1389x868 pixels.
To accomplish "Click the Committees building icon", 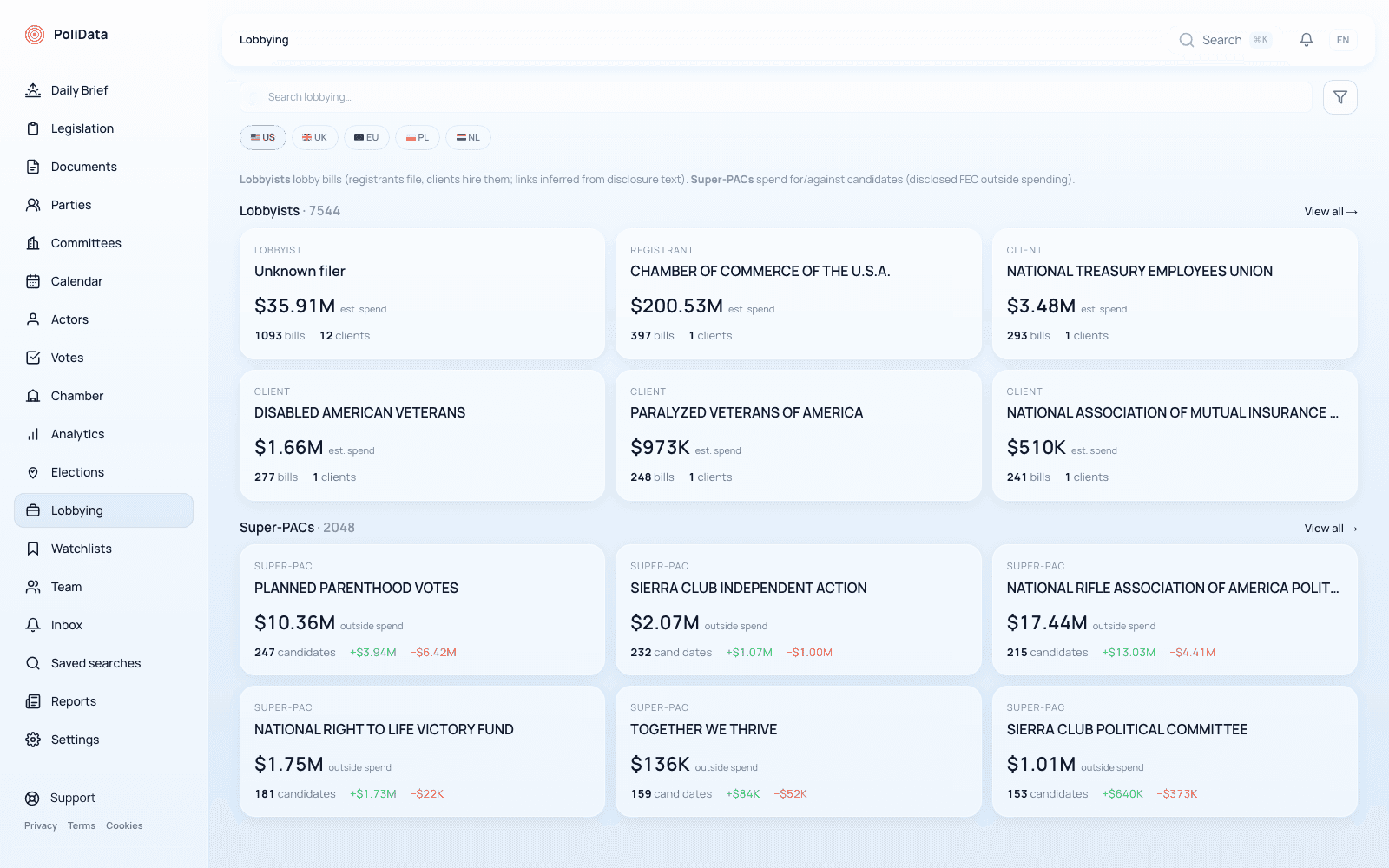I will [x=33, y=243].
